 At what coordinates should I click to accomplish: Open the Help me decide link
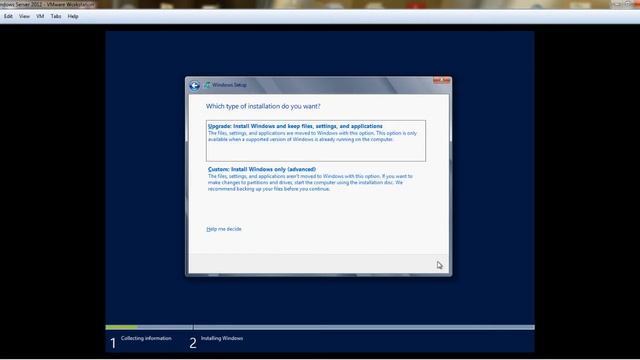pos(224,229)
